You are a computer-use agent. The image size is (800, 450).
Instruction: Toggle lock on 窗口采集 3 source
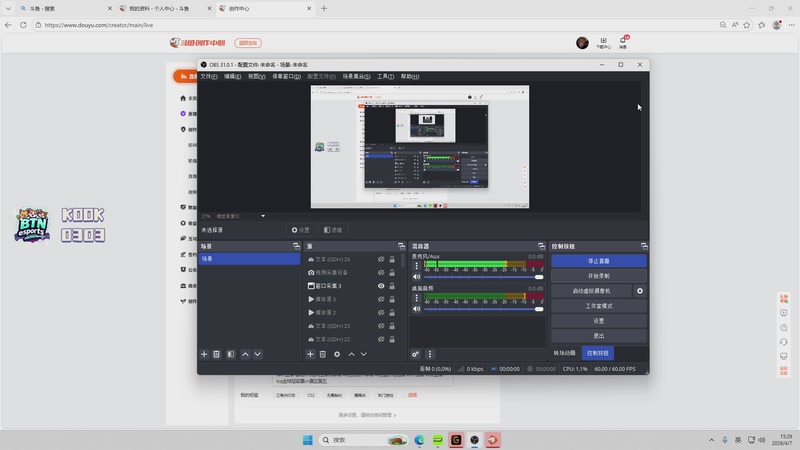pos(392,286)
